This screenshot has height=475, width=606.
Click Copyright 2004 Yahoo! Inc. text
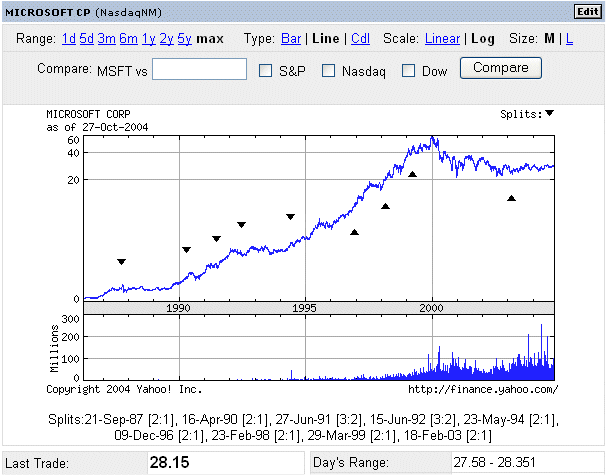pyautogui.click(x=124, y=389)
